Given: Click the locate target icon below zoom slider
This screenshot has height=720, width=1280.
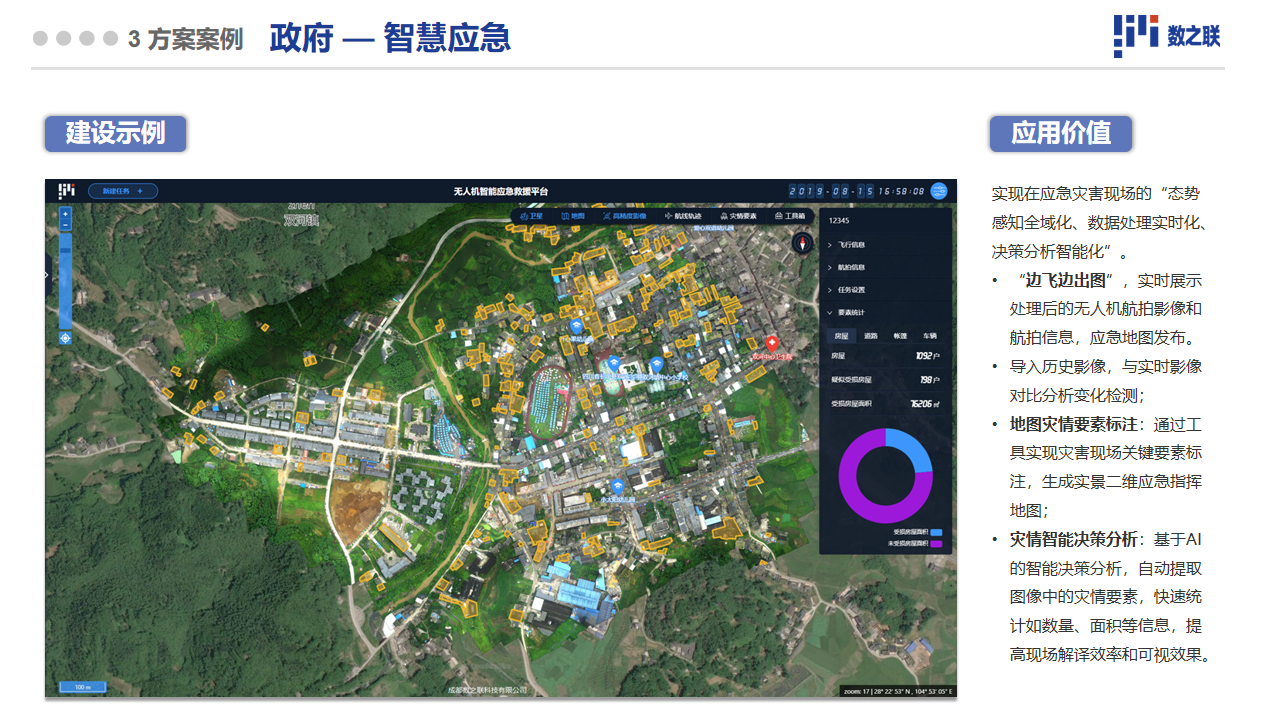Looking at the screenshot, I should click(x=65, y=338).
